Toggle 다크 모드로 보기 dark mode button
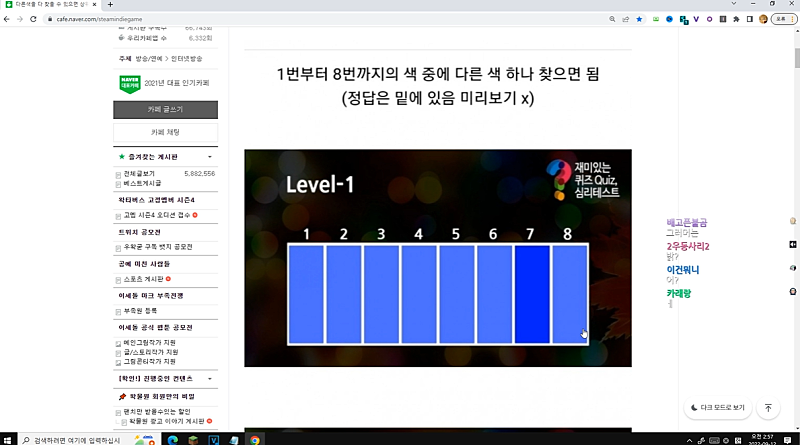The height and width of the screenshot is (445, 800). (717, 408)
